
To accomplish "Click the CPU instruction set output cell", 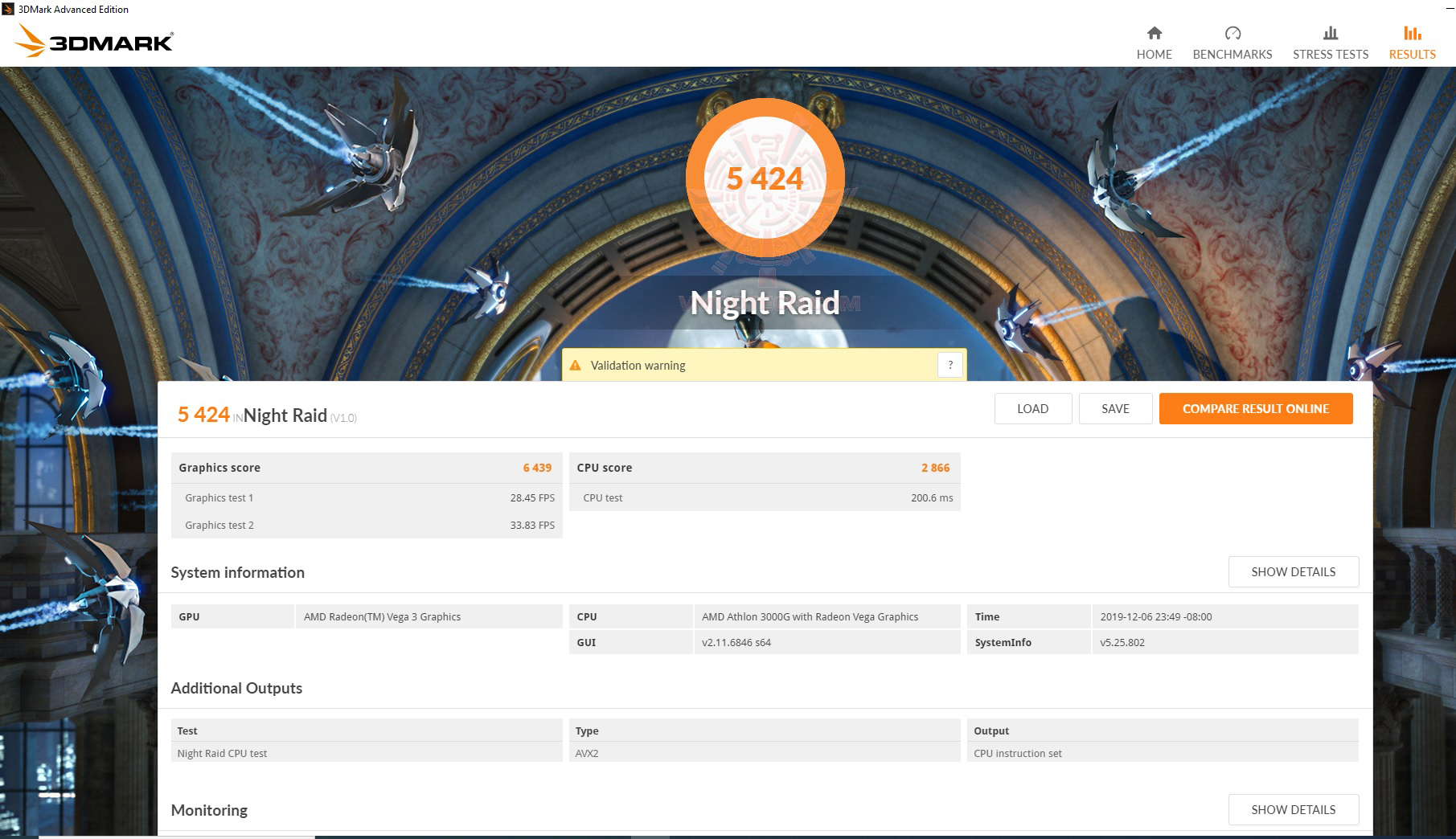I will pyautogui.click(x=1163, y=753).
